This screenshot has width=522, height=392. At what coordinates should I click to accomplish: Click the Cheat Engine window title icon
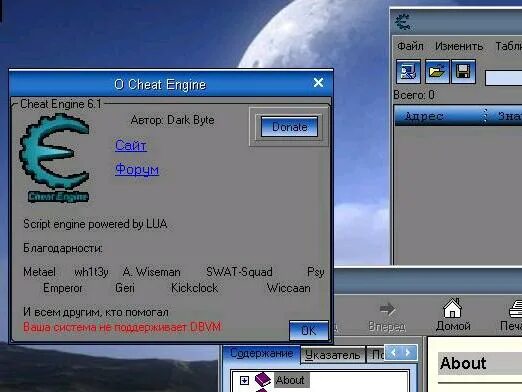pyautogui.click(x=403, y=22)
